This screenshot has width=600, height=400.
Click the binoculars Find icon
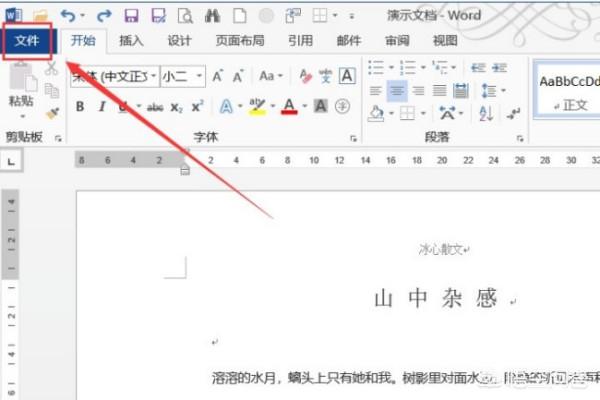tap(212, 15)
